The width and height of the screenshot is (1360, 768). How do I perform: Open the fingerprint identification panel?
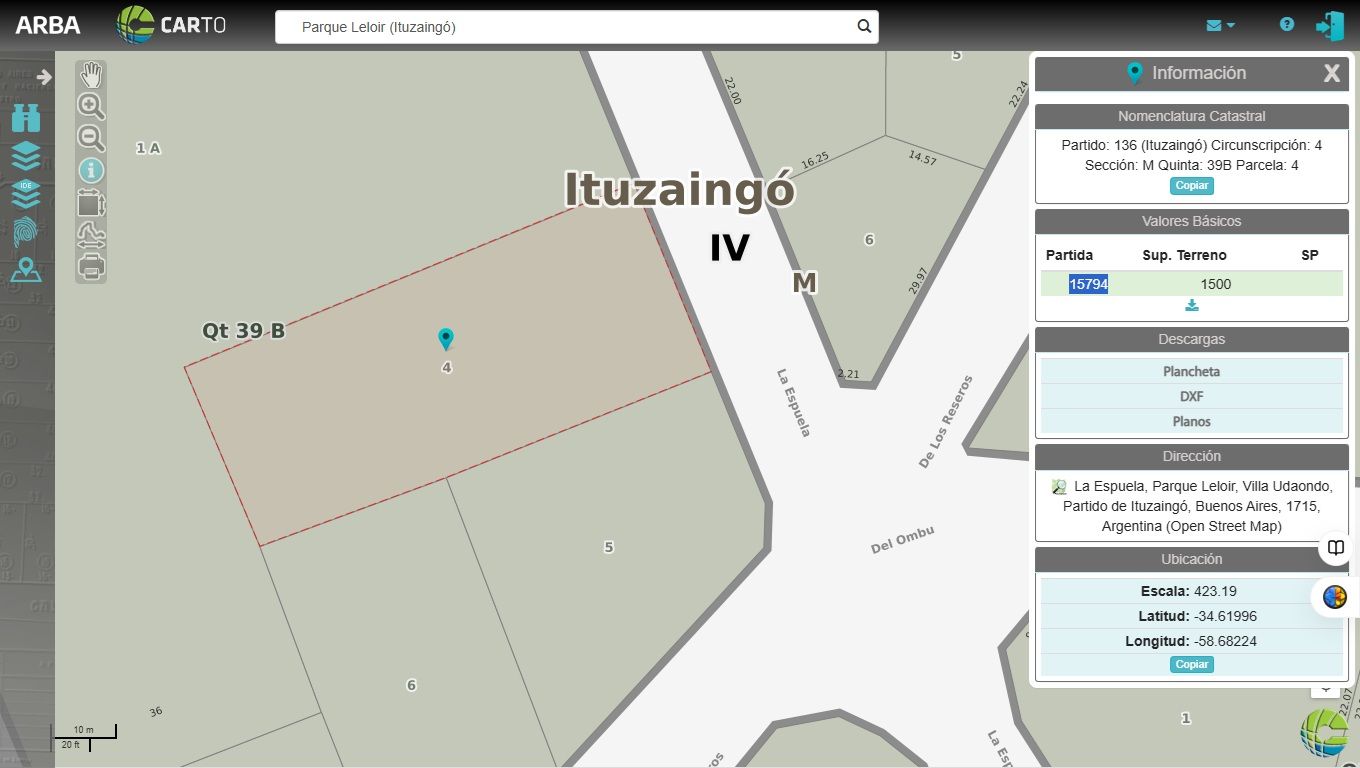(26, 231)
